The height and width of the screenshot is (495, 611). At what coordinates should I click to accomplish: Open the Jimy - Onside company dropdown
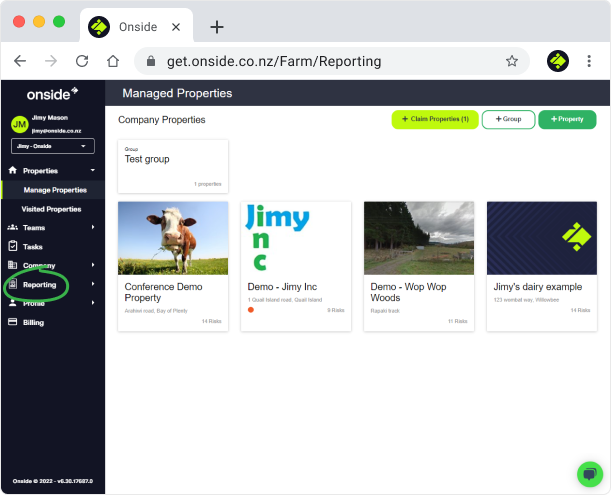[53, 146]
